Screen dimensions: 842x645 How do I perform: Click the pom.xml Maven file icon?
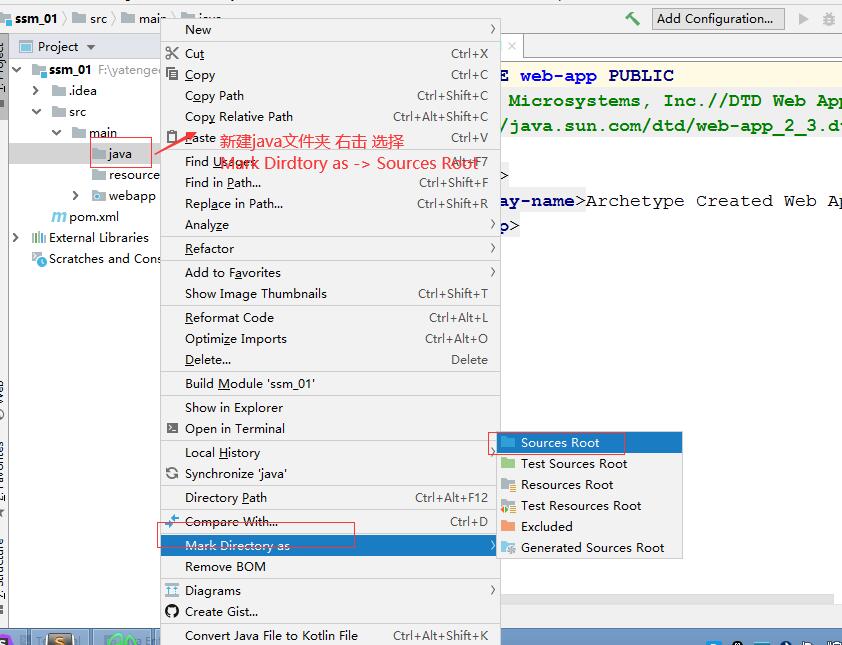tap(59, 217)
